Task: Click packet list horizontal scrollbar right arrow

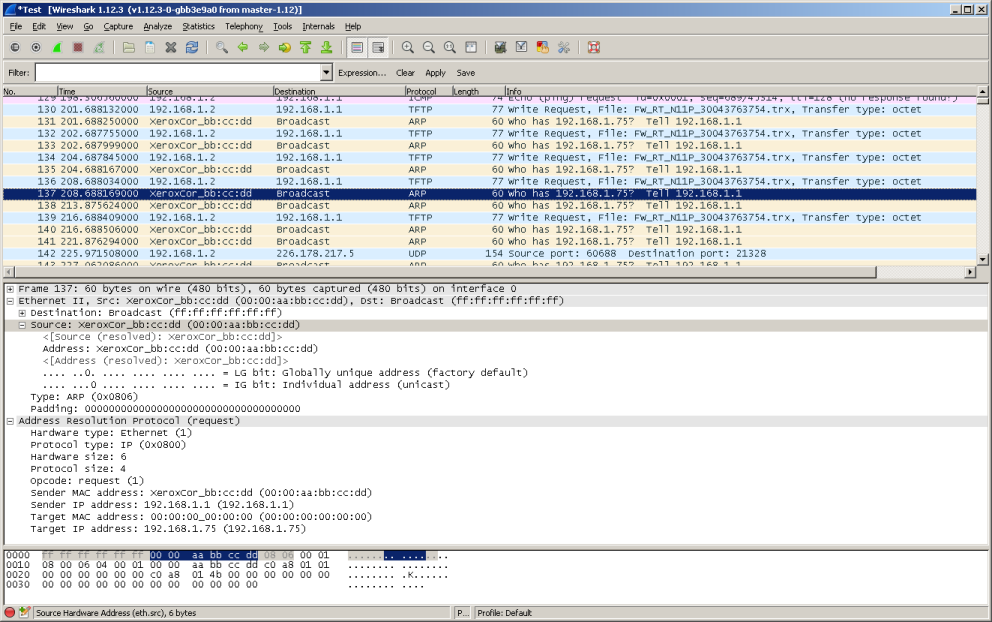Action: point(970,272)
